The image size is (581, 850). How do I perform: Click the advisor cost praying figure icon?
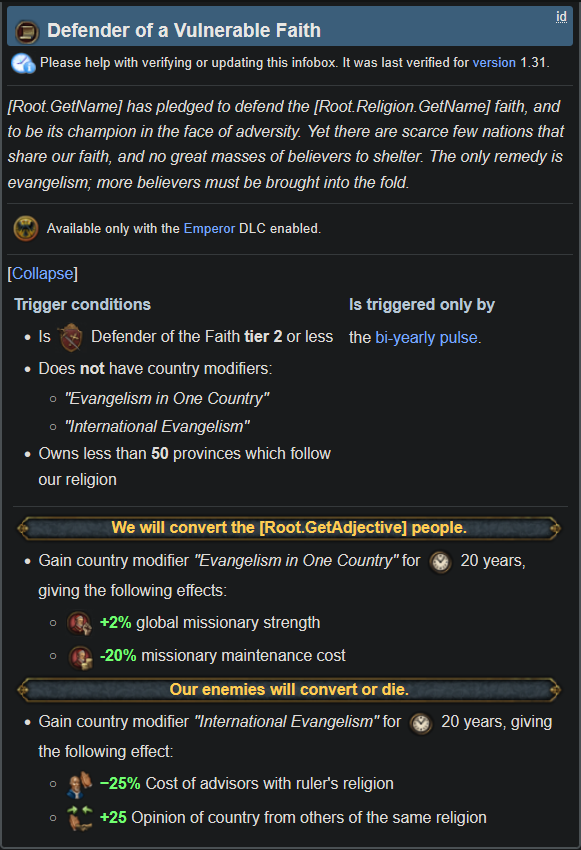pos(80,784)
